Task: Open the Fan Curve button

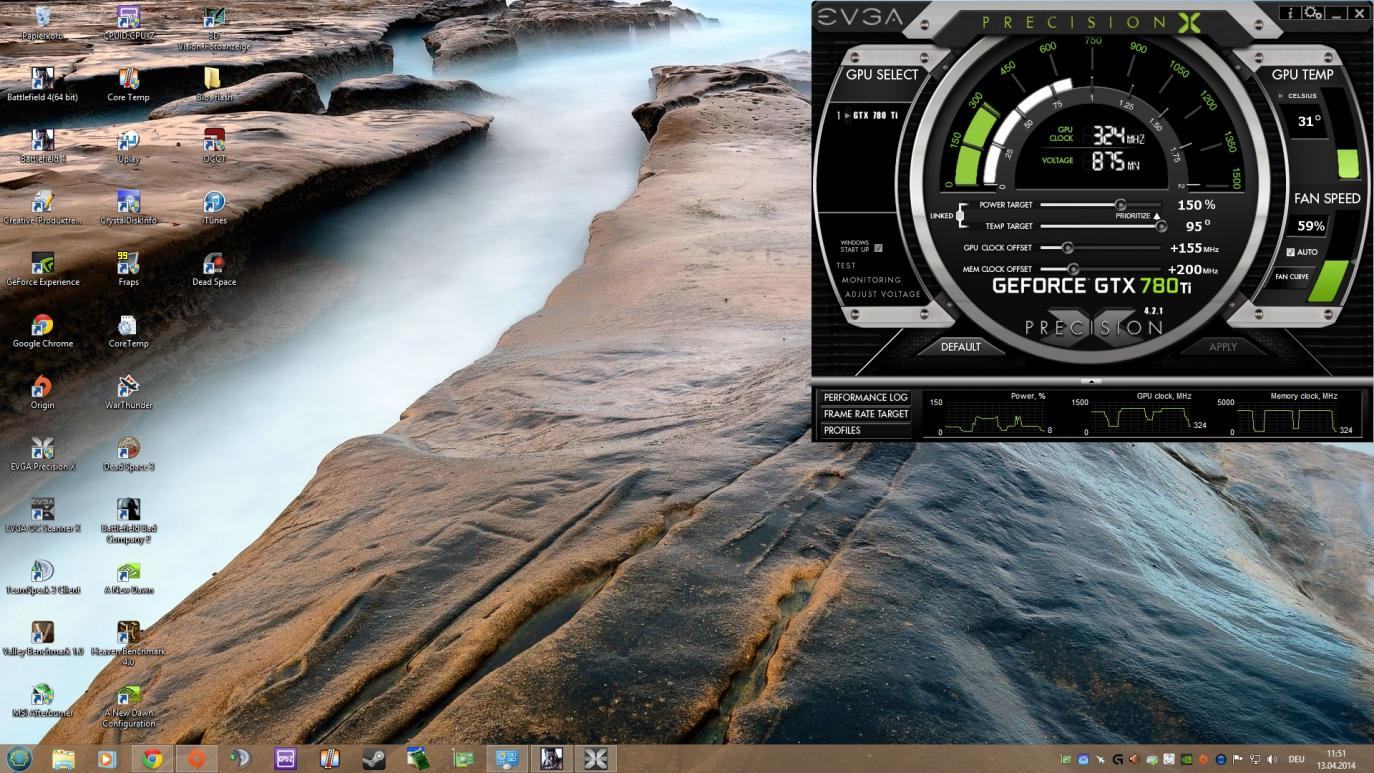Action: pos(1291,277)
